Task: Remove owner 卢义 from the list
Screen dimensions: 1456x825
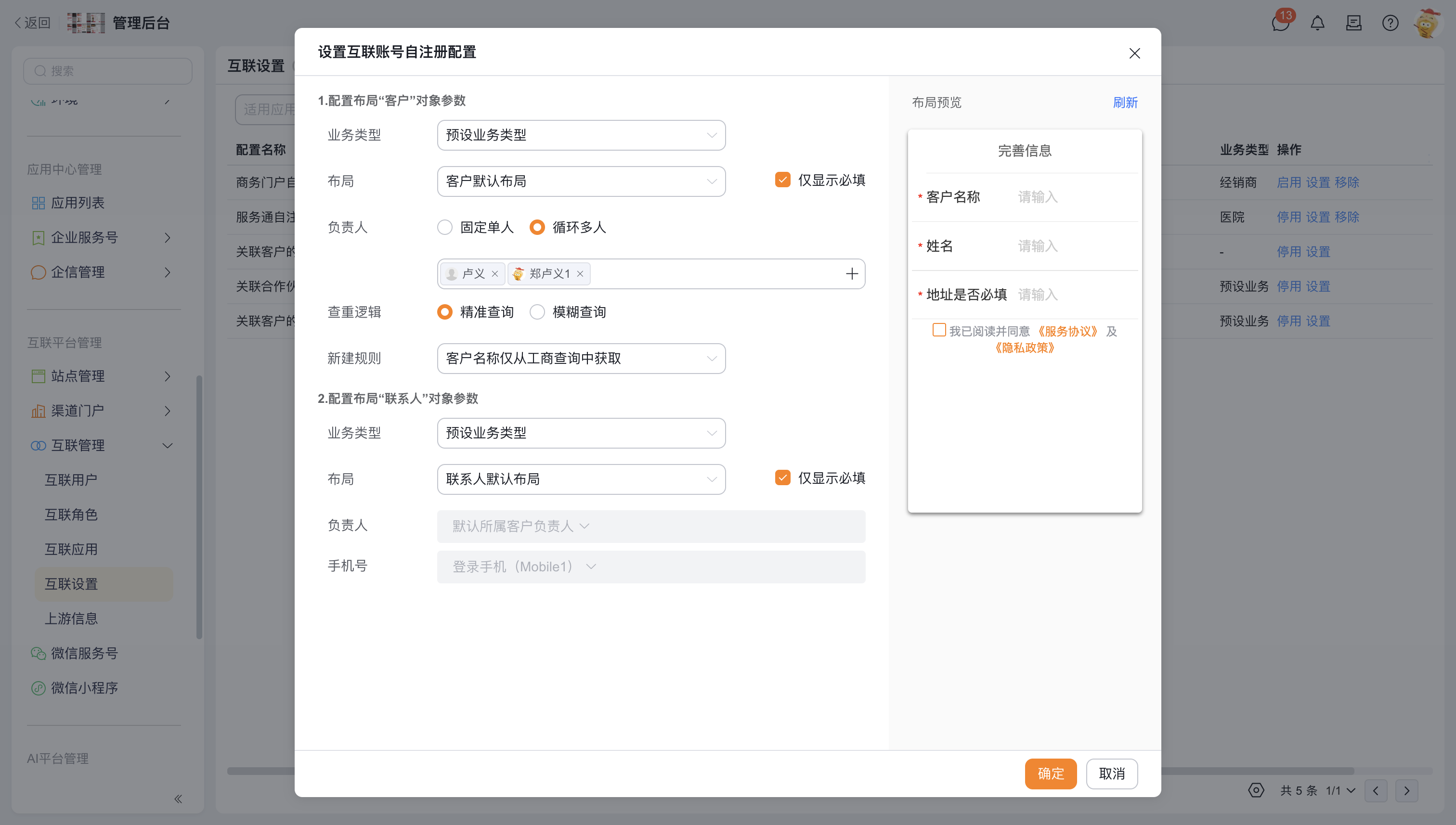Action: pos(495,274)
